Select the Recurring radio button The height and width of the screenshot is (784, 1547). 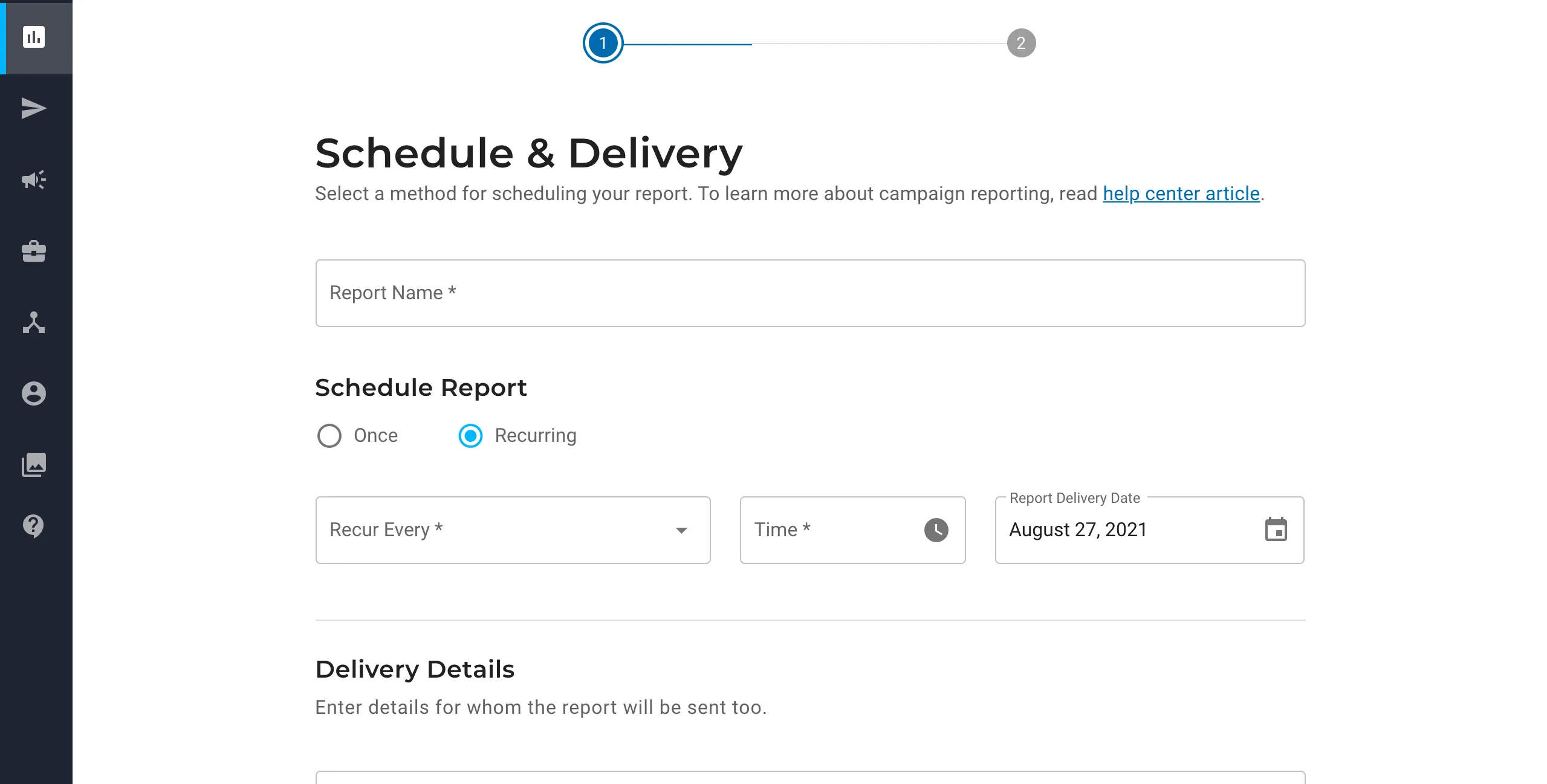pyautogui.click(x=470, y=436)
